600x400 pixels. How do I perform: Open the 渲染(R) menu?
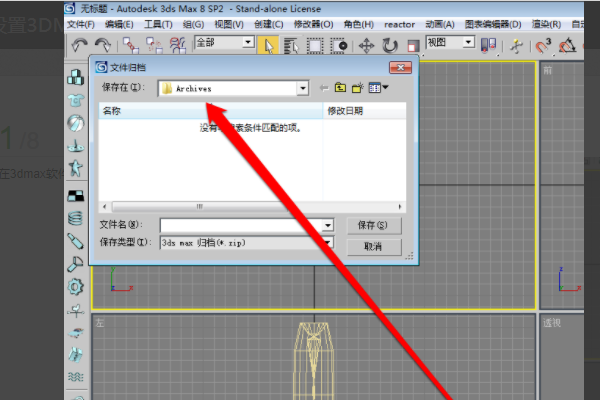coord(546,24)
